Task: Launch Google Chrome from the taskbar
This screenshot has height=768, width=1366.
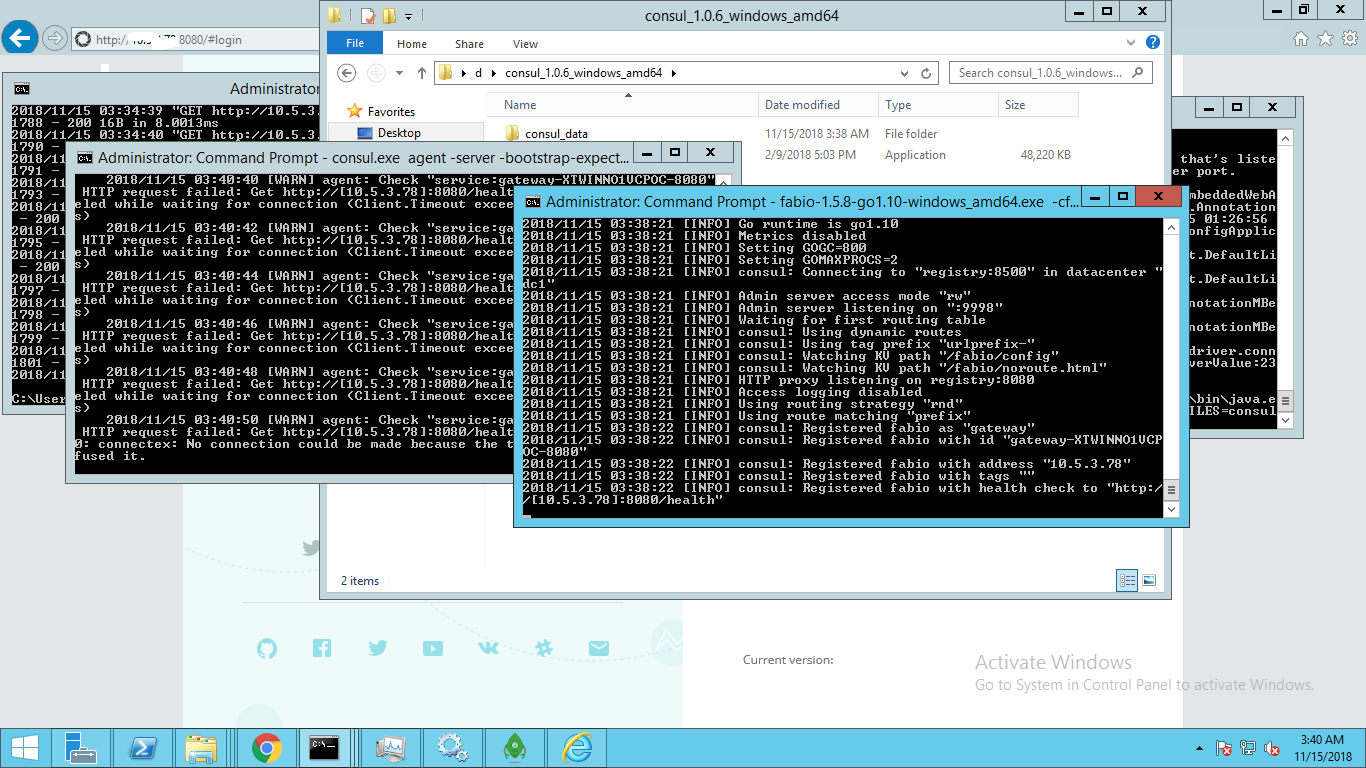Action: 267,747
